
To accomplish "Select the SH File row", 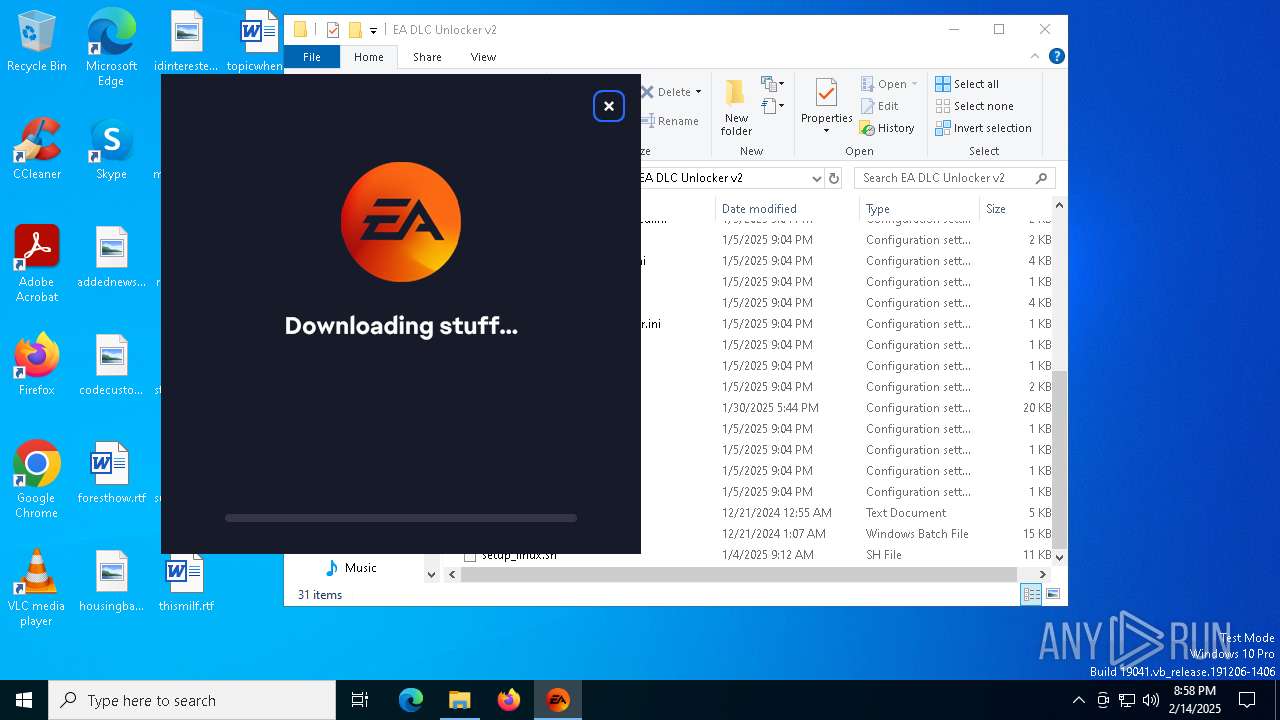I will [750, 554].
